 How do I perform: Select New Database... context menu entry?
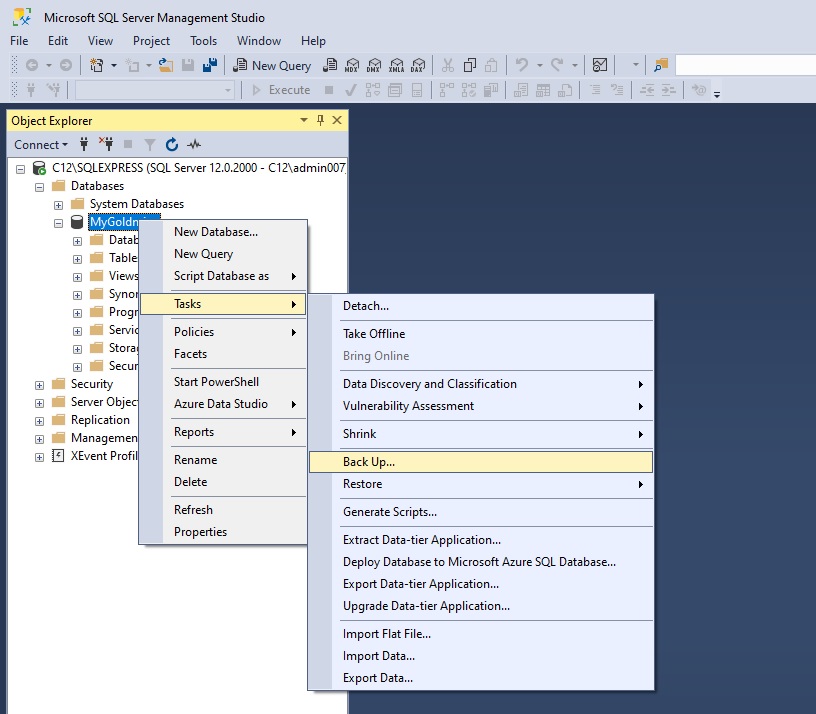(223, 232)
